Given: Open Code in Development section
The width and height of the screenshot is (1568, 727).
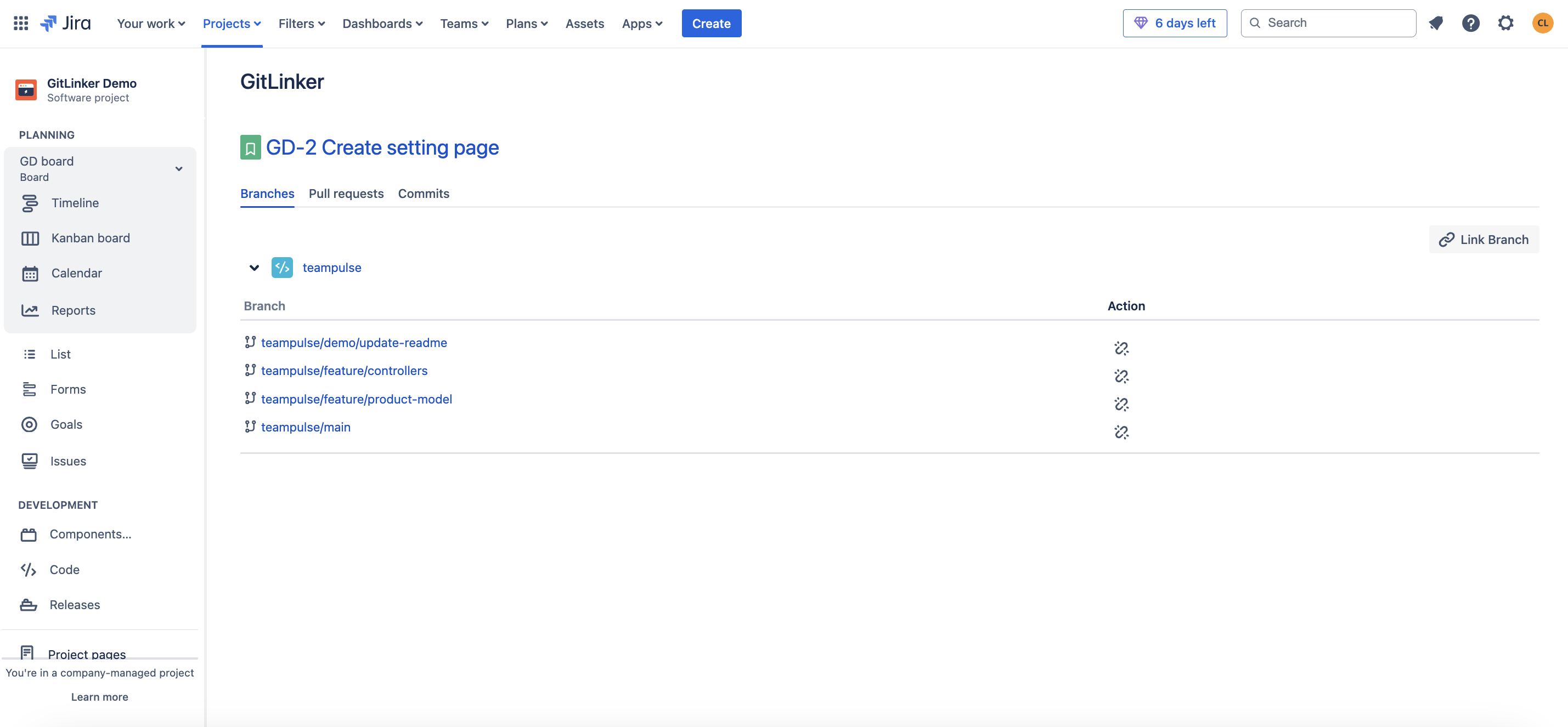Looking at the screenshot, I should coord(65,570).
